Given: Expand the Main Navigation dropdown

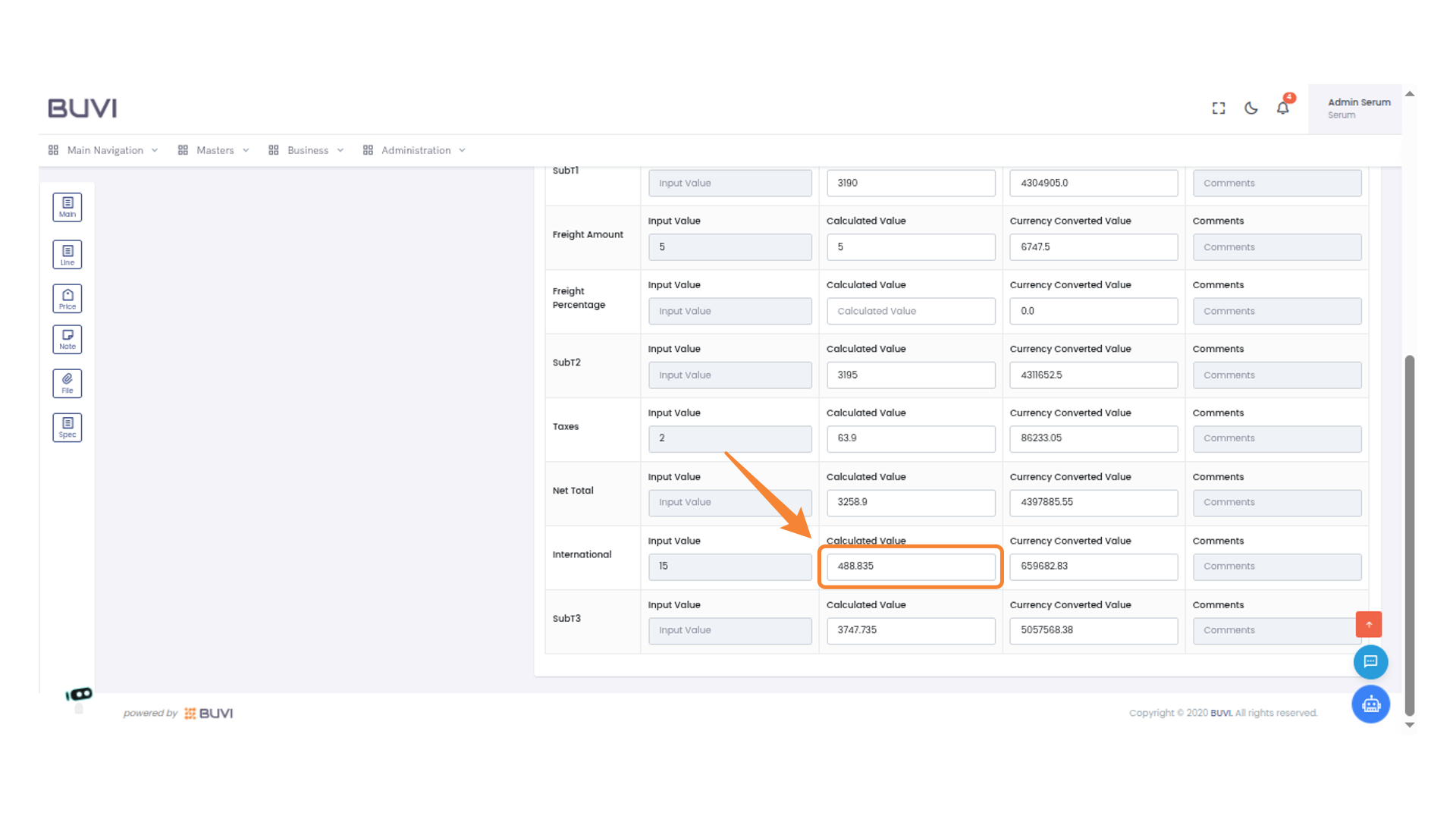Looking at the screenshot, I should (104, 150).
